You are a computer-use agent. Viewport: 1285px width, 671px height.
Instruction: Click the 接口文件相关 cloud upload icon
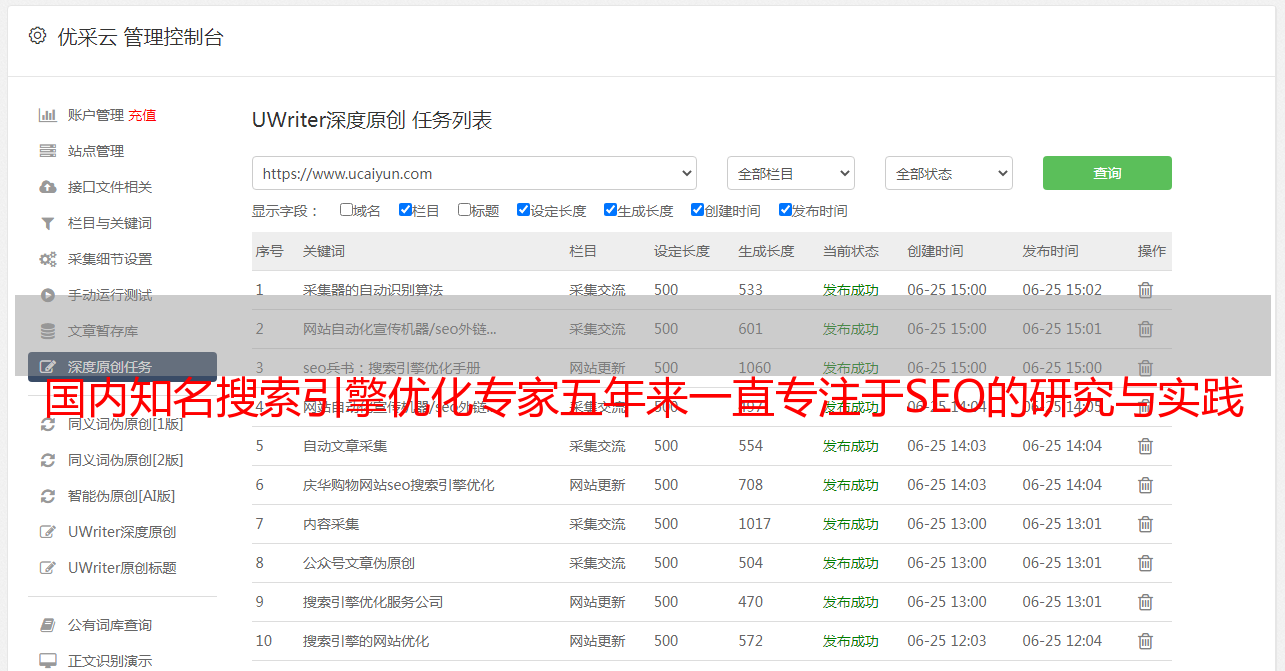[47, 187]
